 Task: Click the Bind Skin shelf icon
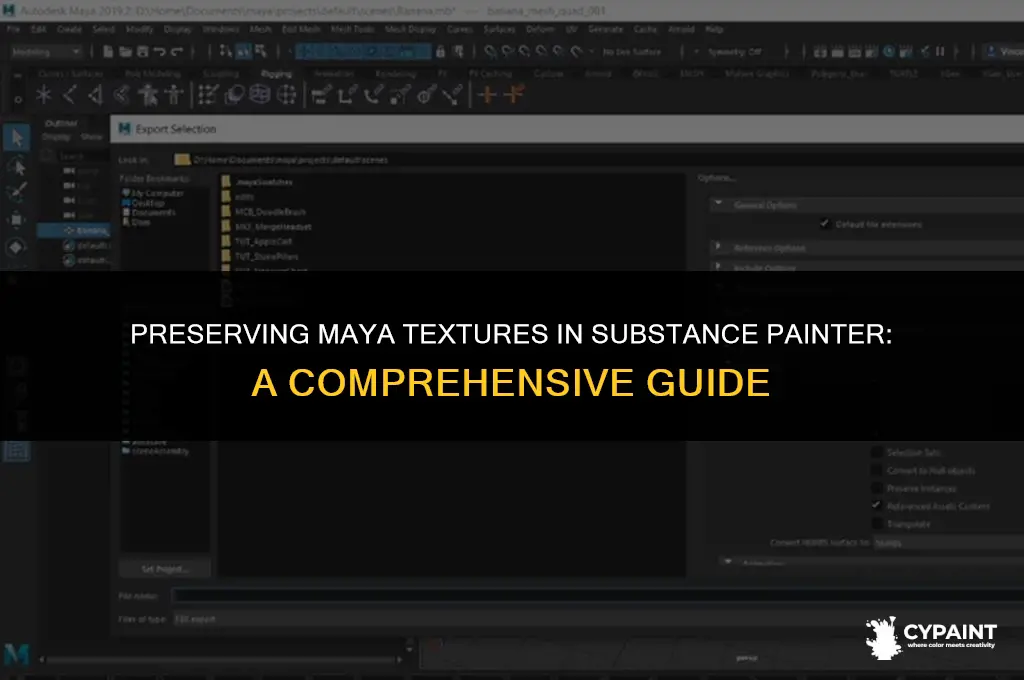(x=121, y=95)
